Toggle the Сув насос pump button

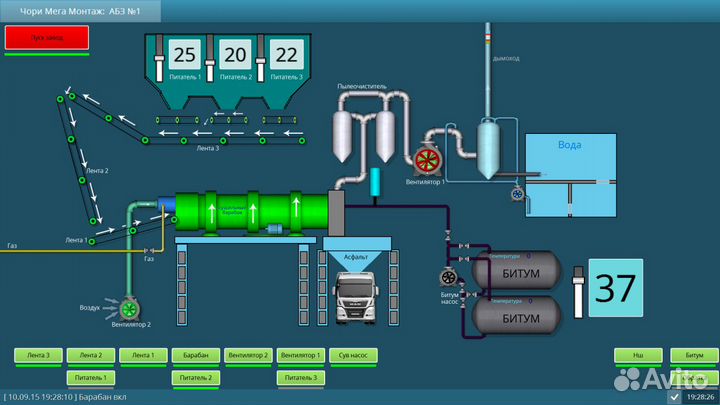[x=353, y=355]
